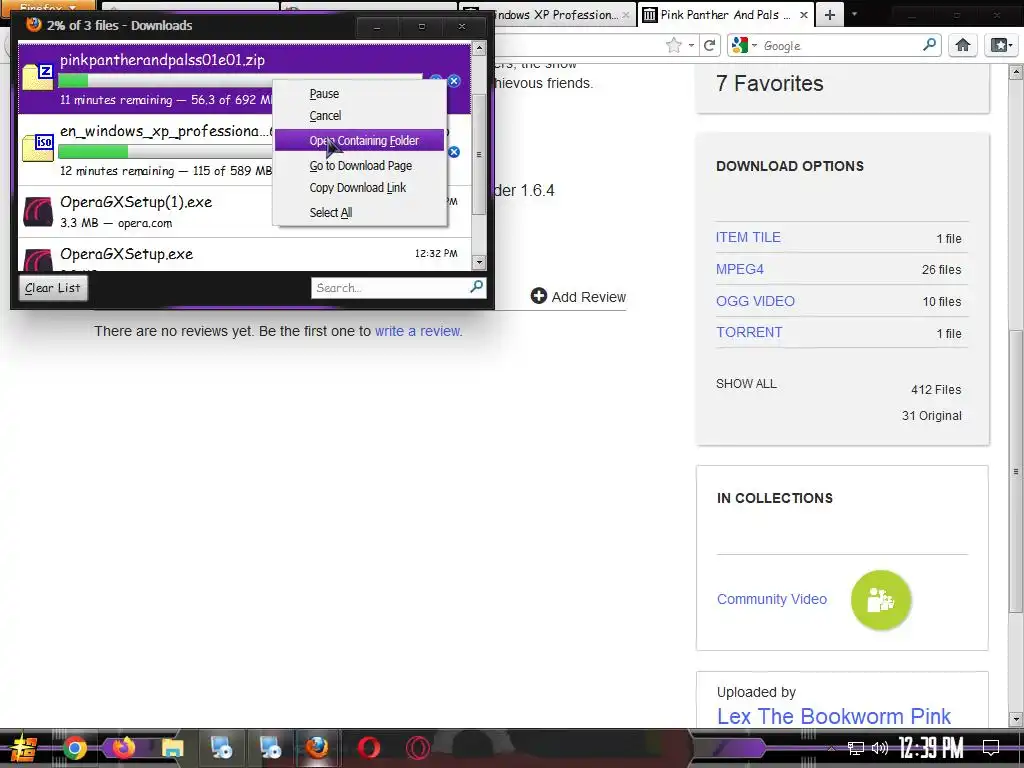1024x768 pixels.
Task: Reload the page with the refresh icon
Action: click(709, 45)
